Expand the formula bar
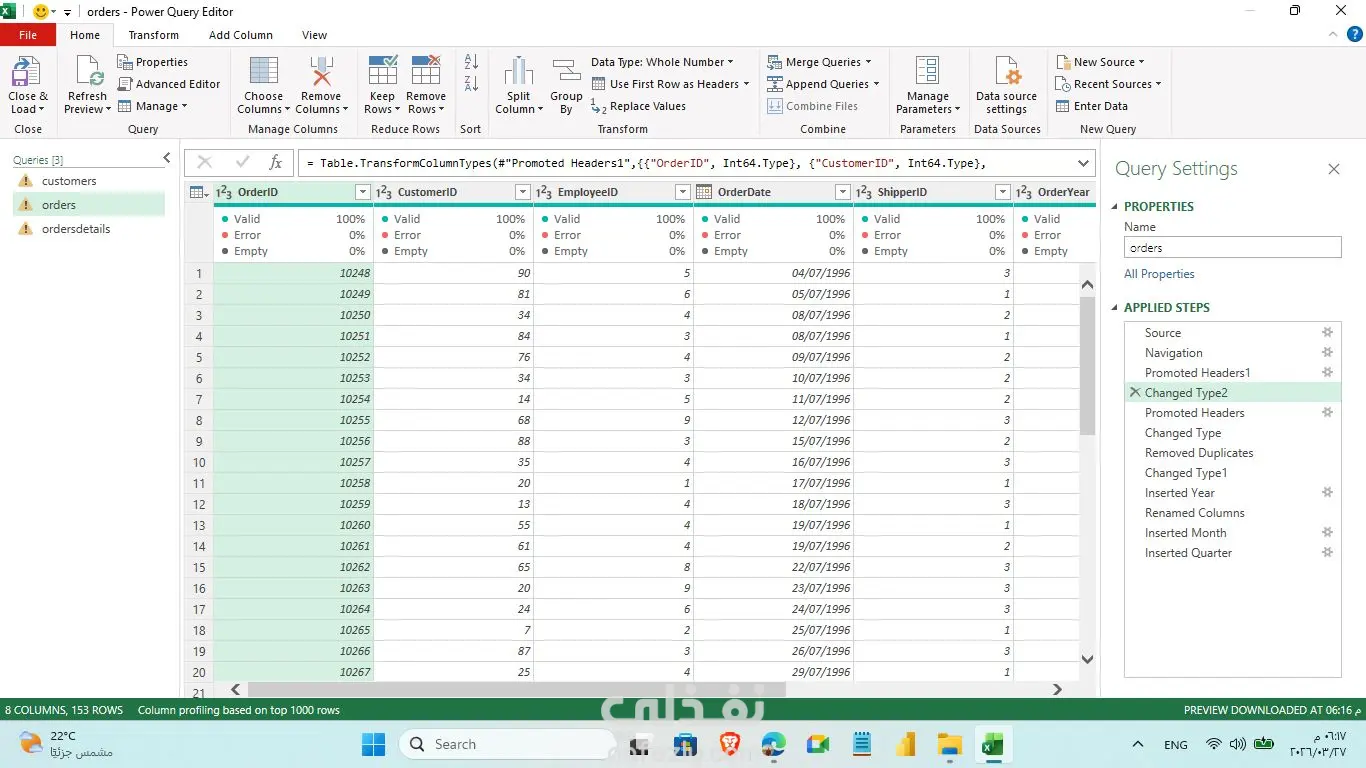Image resolution: width=1366 pixels, height=768 pixels. [1084, 163]
